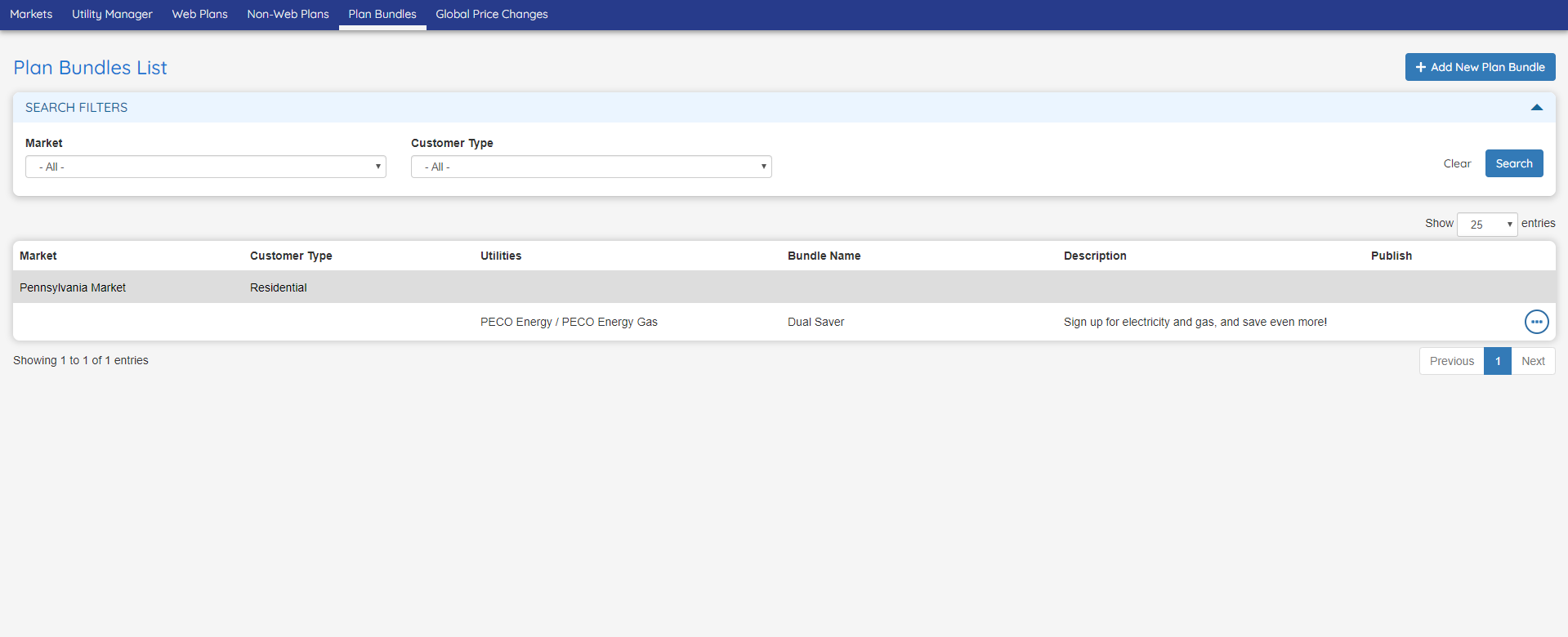
Task: Click the Dual Saver bundle name
Action: pyautogui.click(x=815, y=322)
